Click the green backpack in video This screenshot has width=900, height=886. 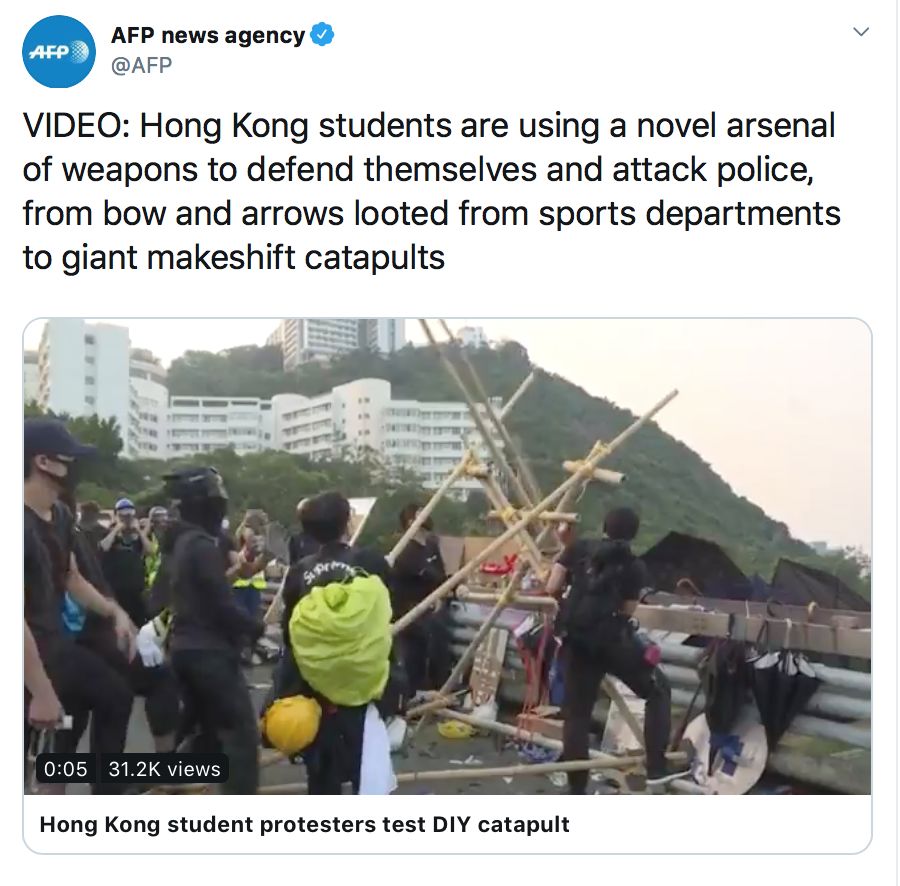tap(341, 638)
